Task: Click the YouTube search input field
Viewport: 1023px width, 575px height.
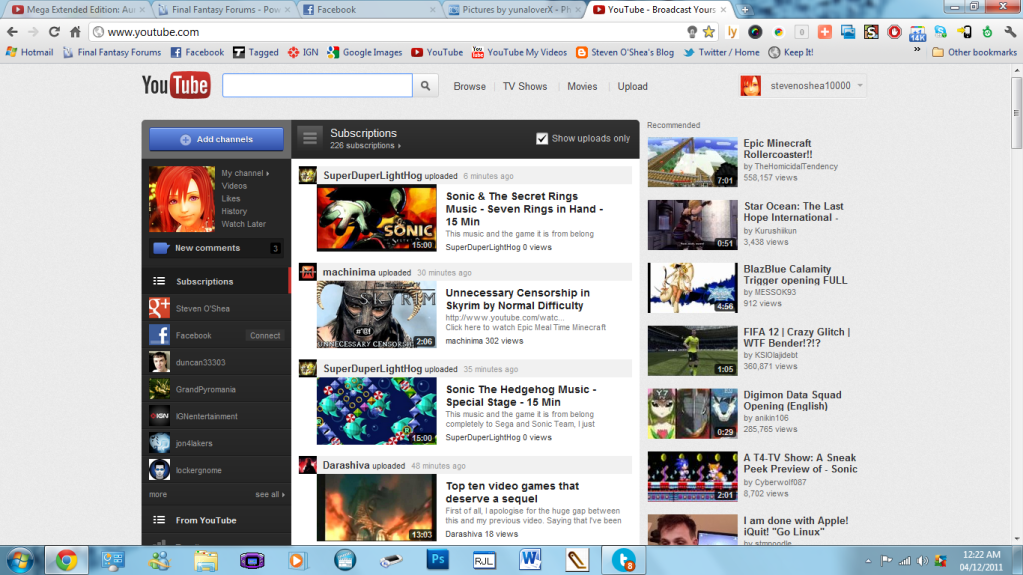Action: 317,85
